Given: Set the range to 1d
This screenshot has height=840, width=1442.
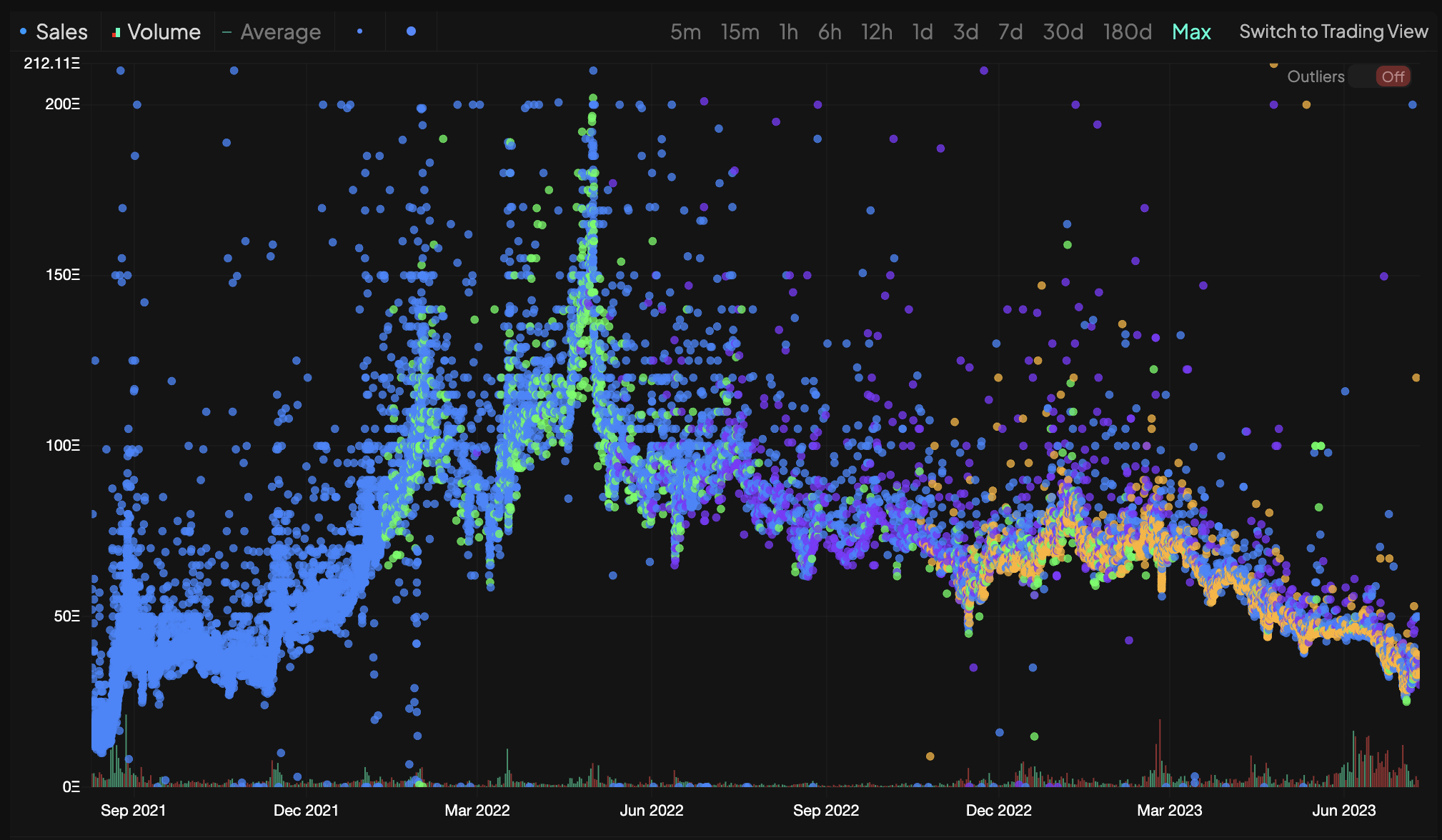Looking at the screenshot, I should pyautogui.click(x=923, y=31).
